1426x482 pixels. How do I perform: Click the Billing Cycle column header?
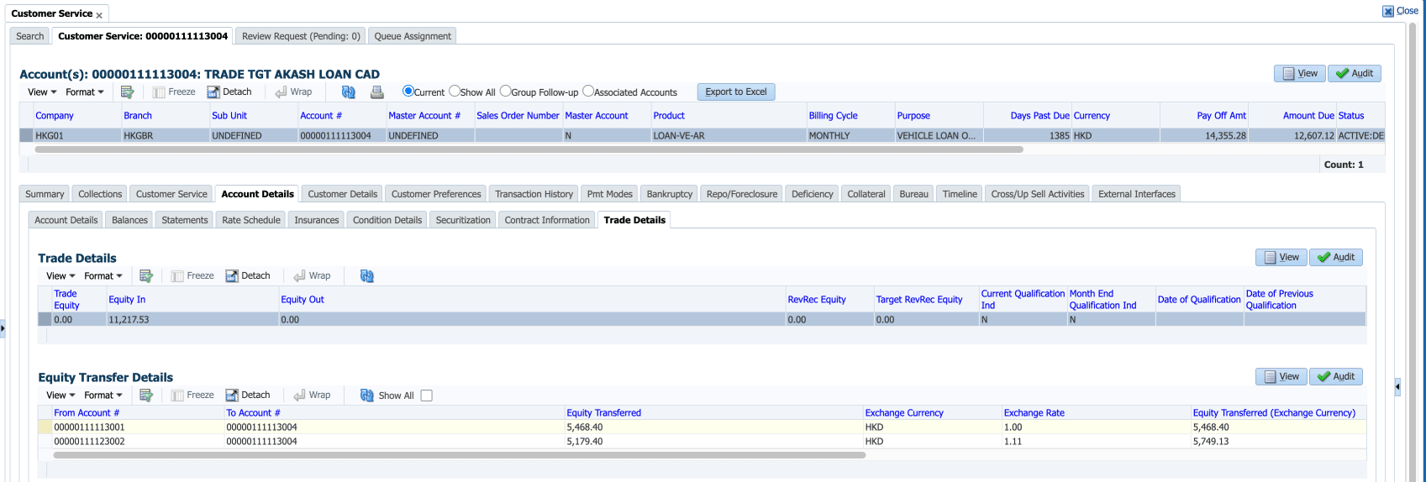tap(833, 116)
